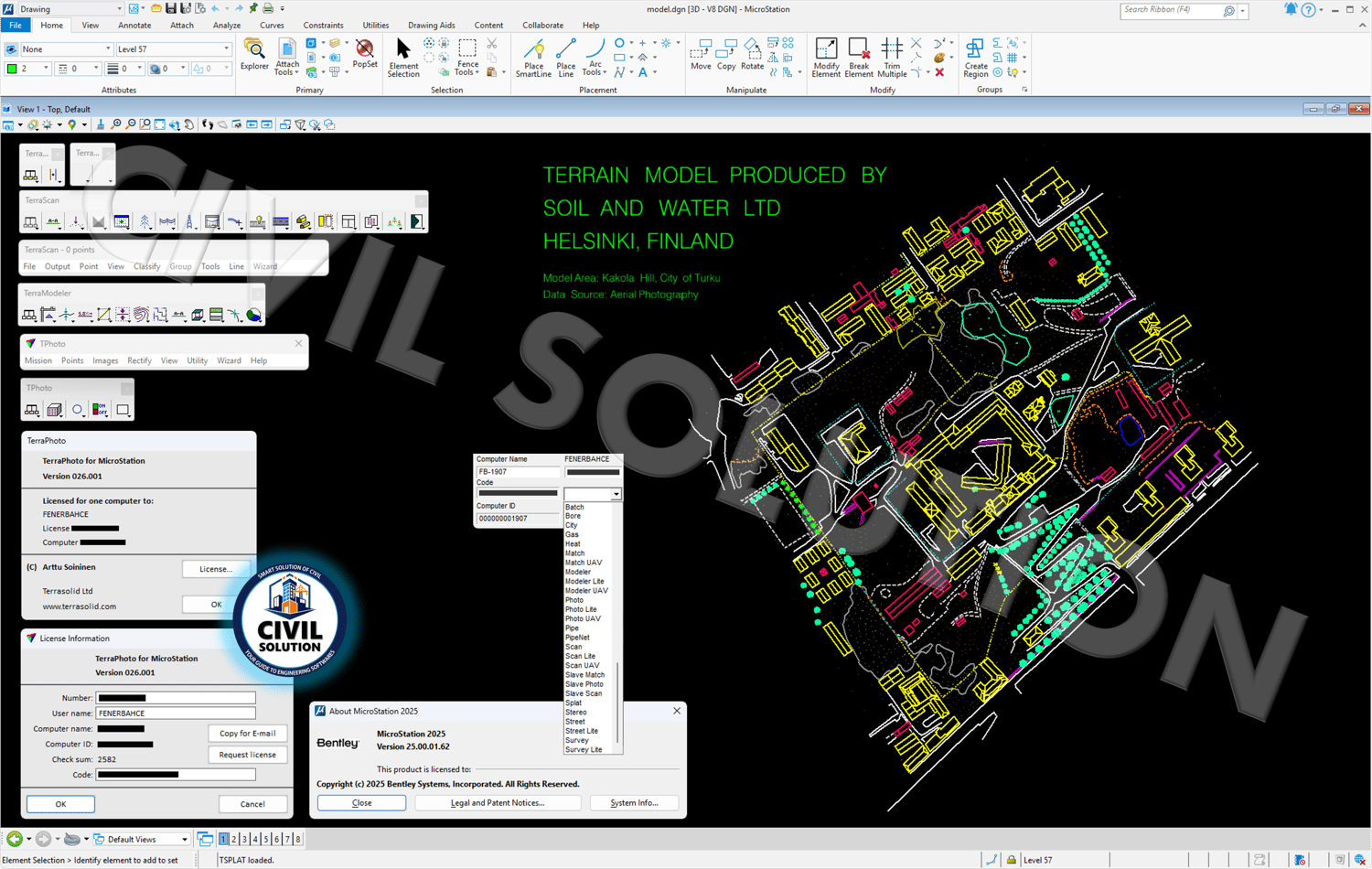Click the Print icon in quick access toolbar
1372x869 pixels.
[268, 9]
